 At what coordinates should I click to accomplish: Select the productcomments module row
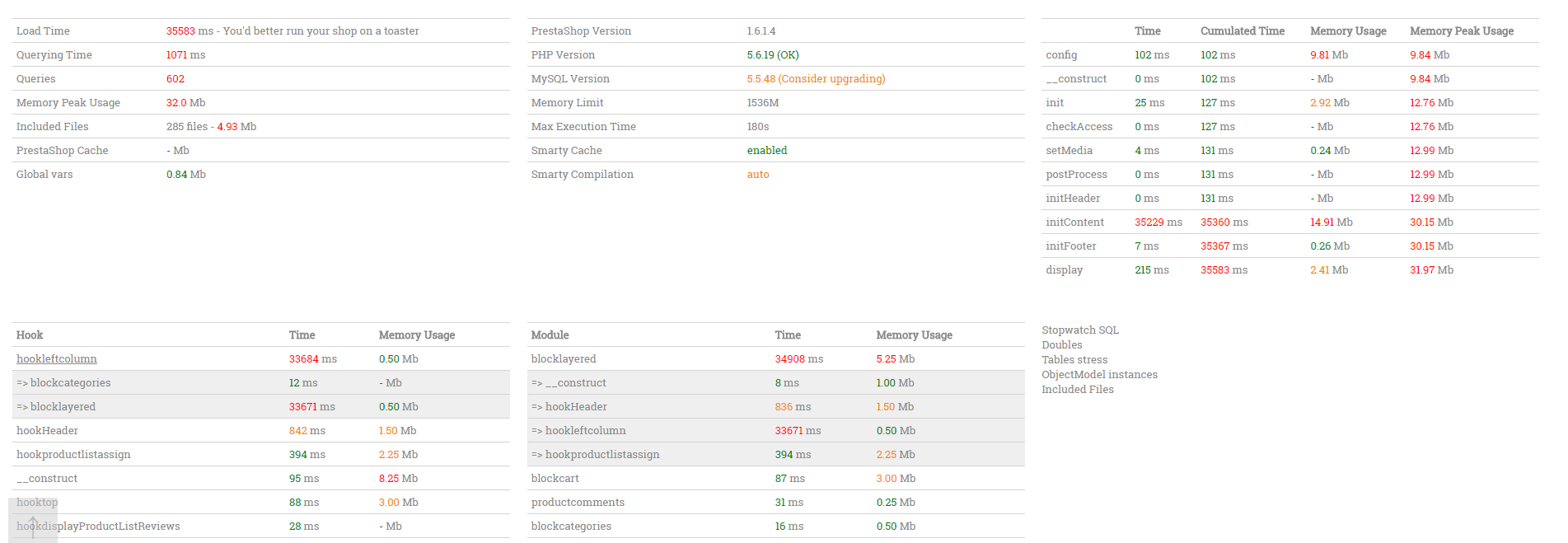click(578, 503)
